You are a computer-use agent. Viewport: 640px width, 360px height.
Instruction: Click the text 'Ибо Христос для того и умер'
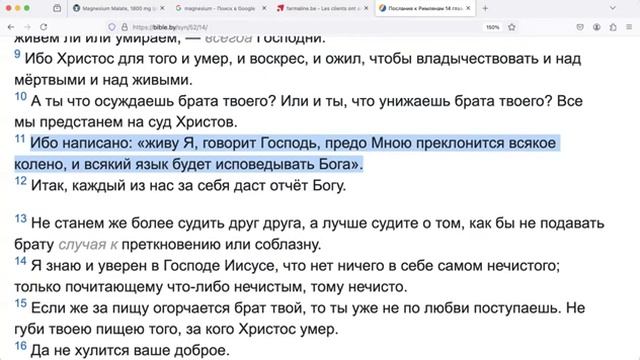tap(129, 59)
